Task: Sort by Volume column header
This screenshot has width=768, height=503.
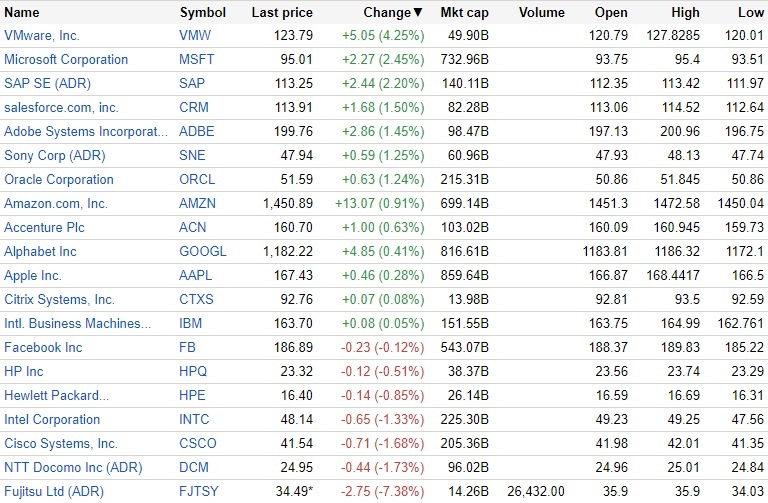Action: (x=543, y=13)
